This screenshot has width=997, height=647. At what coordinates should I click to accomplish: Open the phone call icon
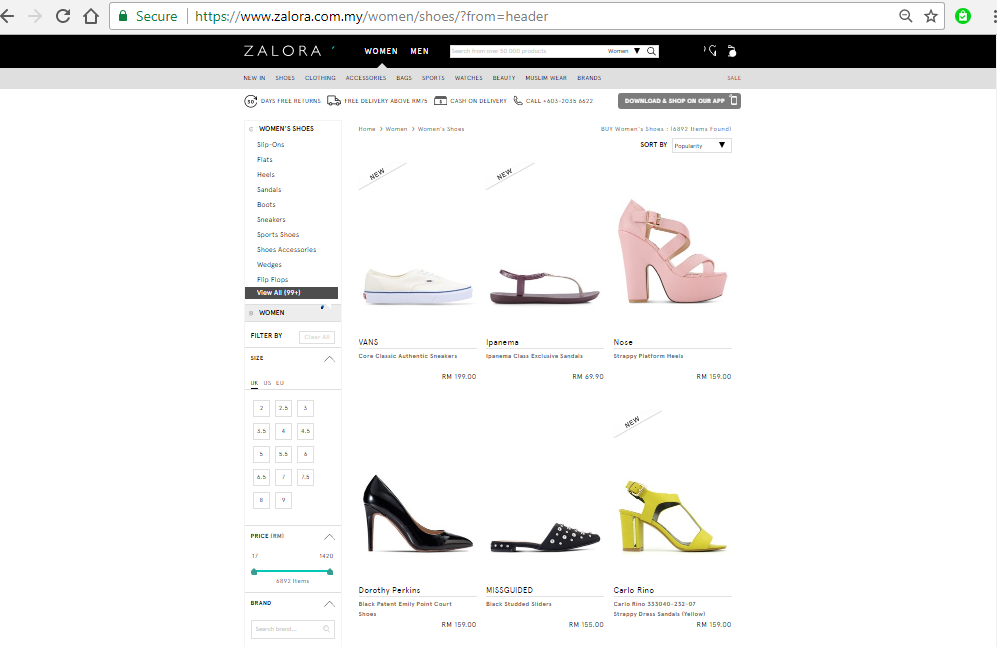click(x=518, y=100)
